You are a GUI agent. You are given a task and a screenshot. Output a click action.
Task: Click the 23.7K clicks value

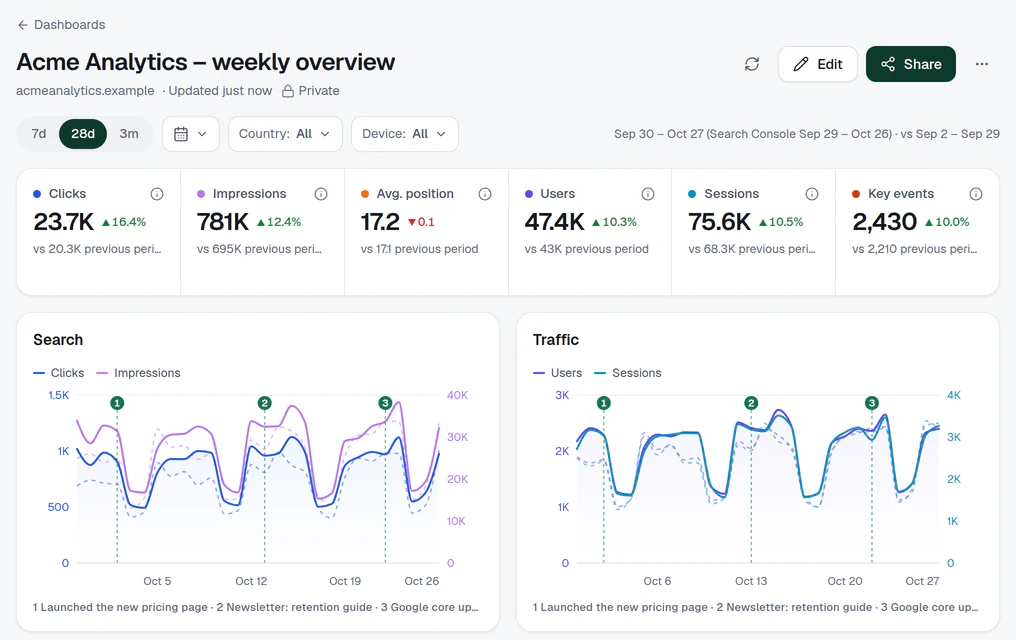click(x=64, y=222)
